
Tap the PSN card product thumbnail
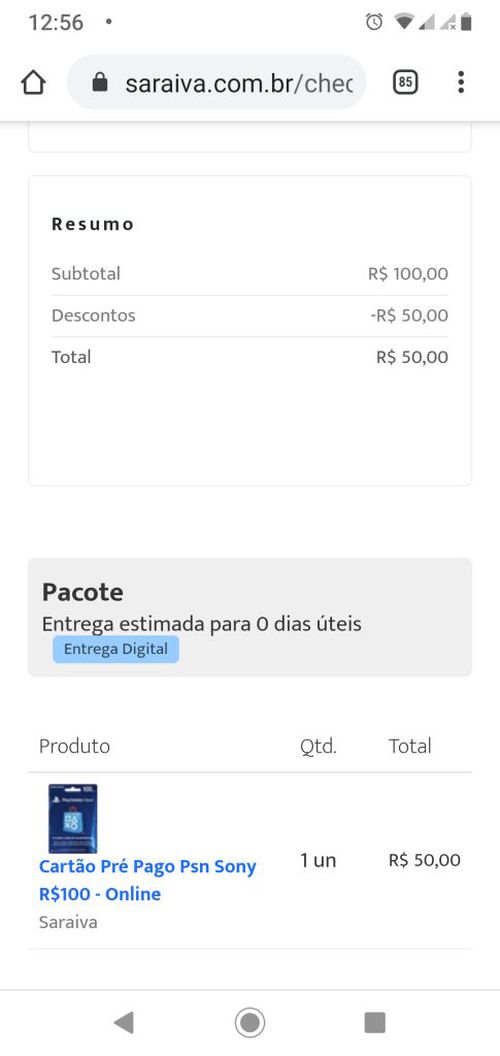click(73, 818)
